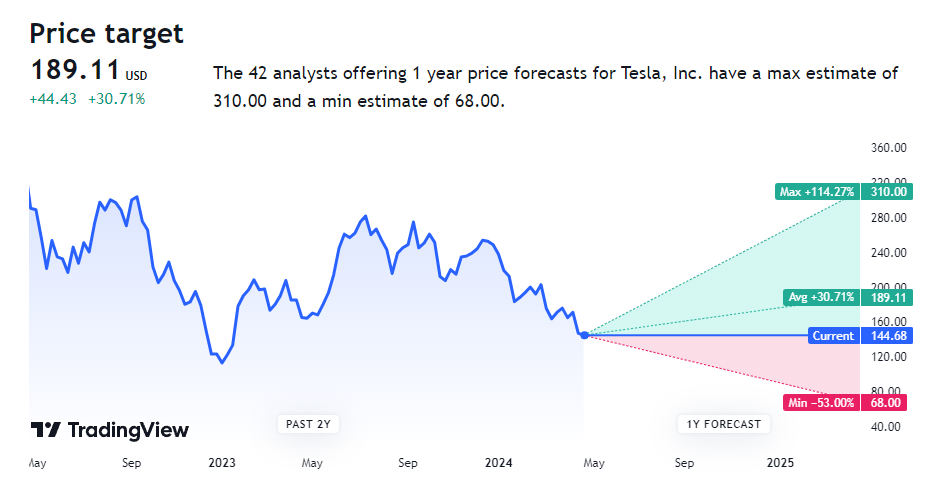Click the Price target heading

[107, 33]
